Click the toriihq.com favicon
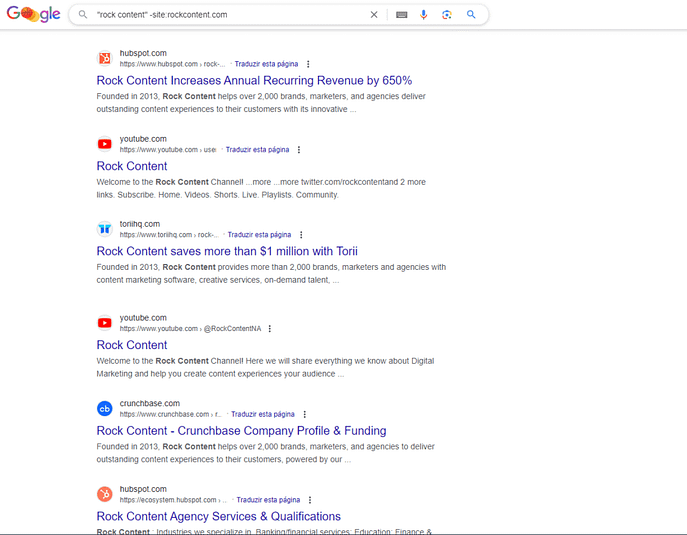Screen dimensions: 687x535 (x=104, y=229)
